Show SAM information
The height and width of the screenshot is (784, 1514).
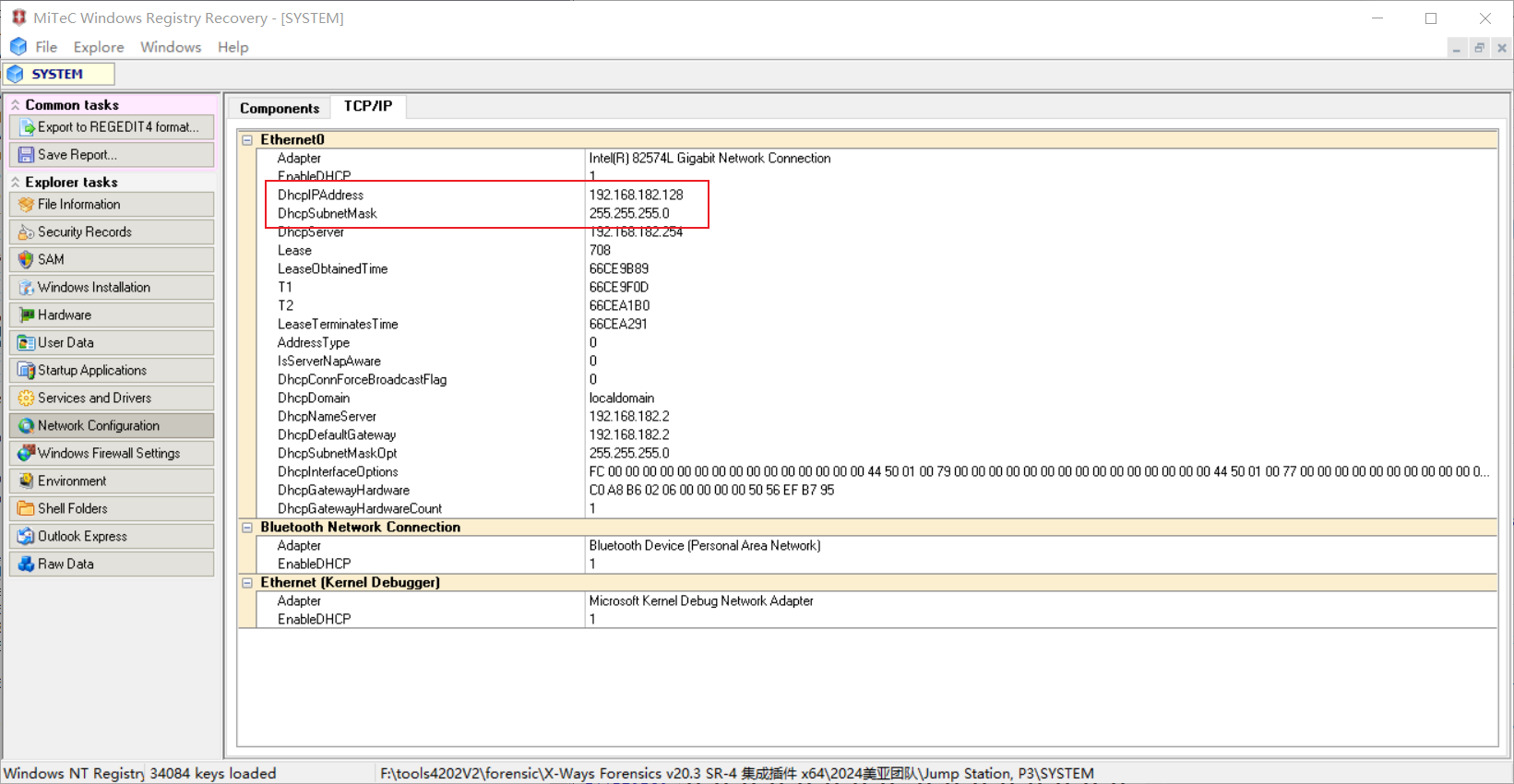coord(112,260)
